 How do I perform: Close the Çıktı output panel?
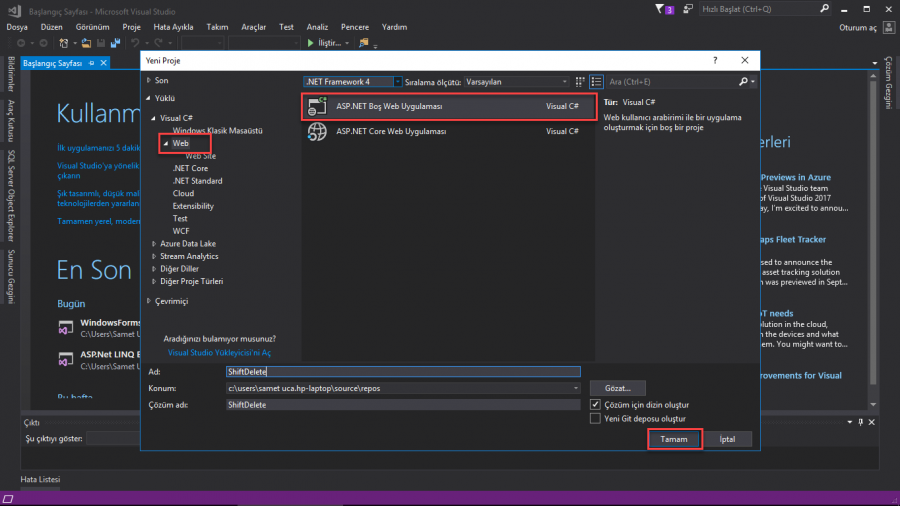point(872,422)
